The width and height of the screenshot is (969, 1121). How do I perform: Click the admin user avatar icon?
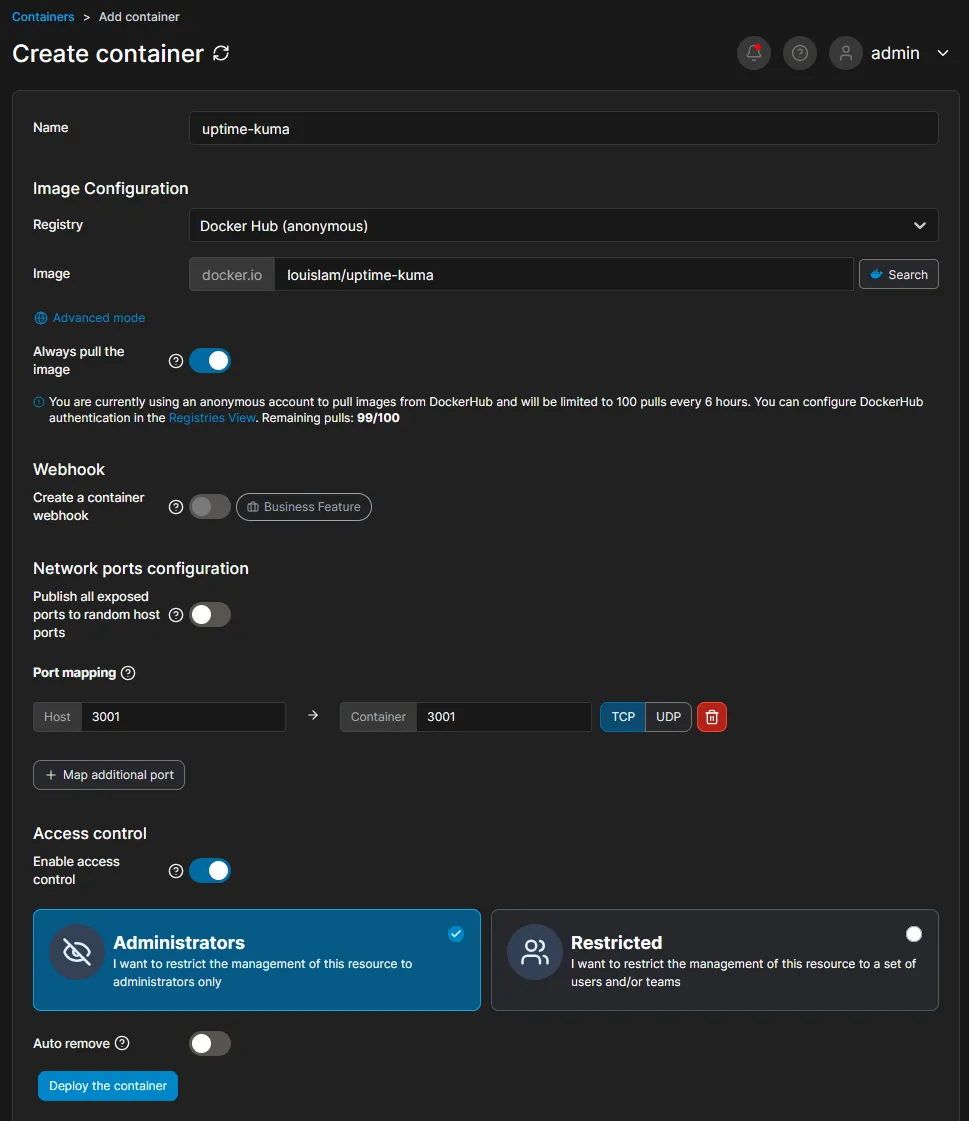(x=845, y=52)
